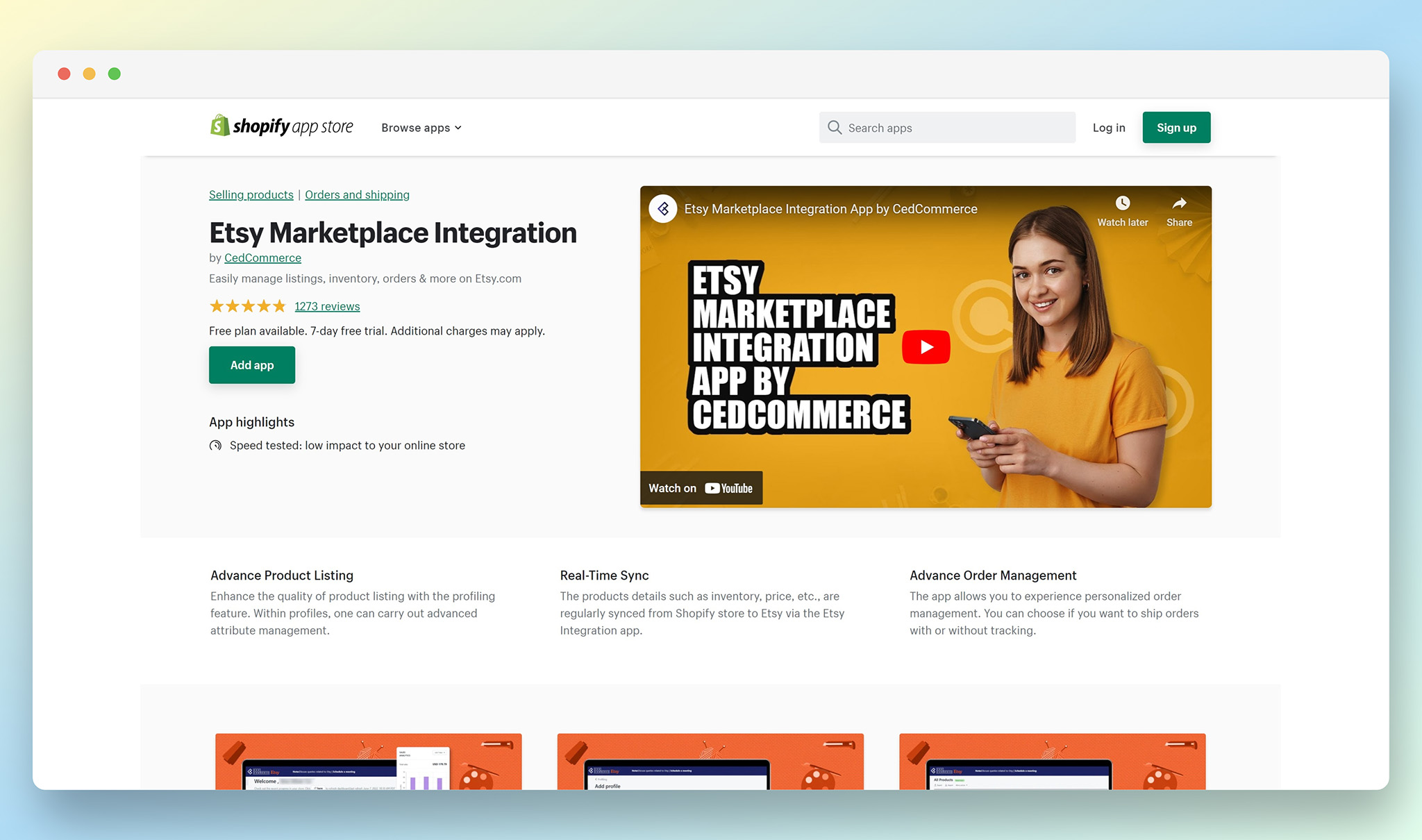Click the Watch later clock icon
The image size is (1422, 840).
pyautogui.click(x=1122, y=203)
